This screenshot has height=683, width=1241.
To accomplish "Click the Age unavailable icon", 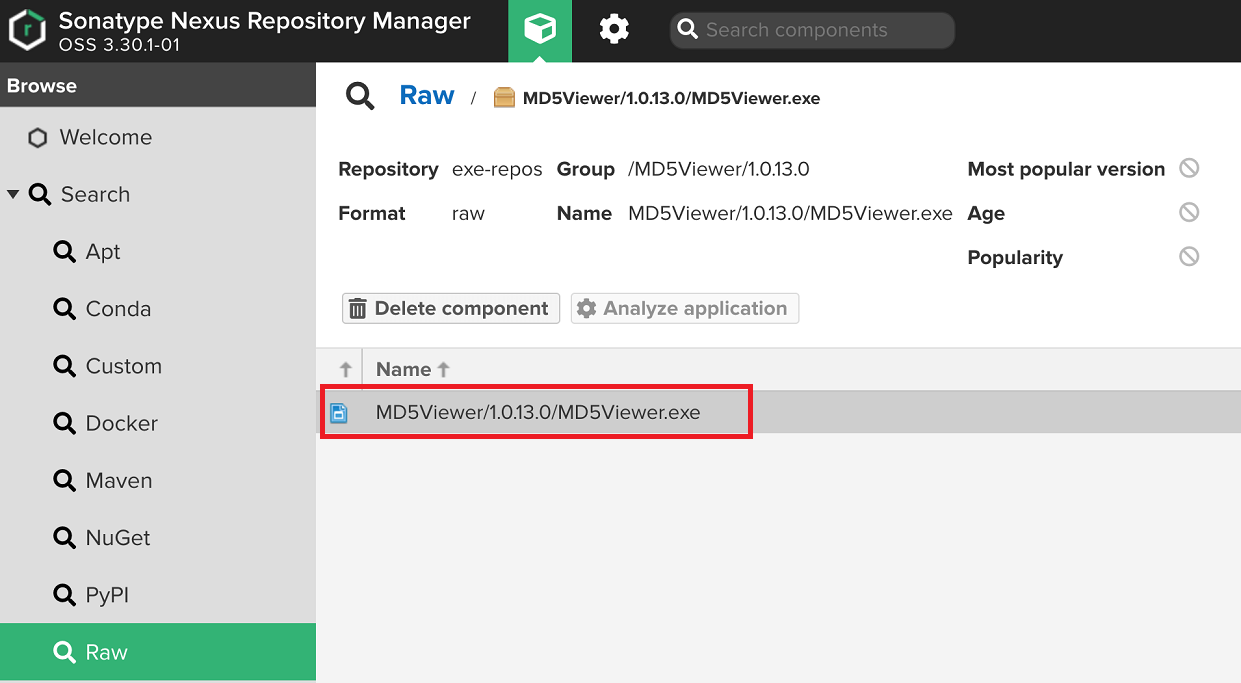I will pyautogui.click(x=1189, y=212).
